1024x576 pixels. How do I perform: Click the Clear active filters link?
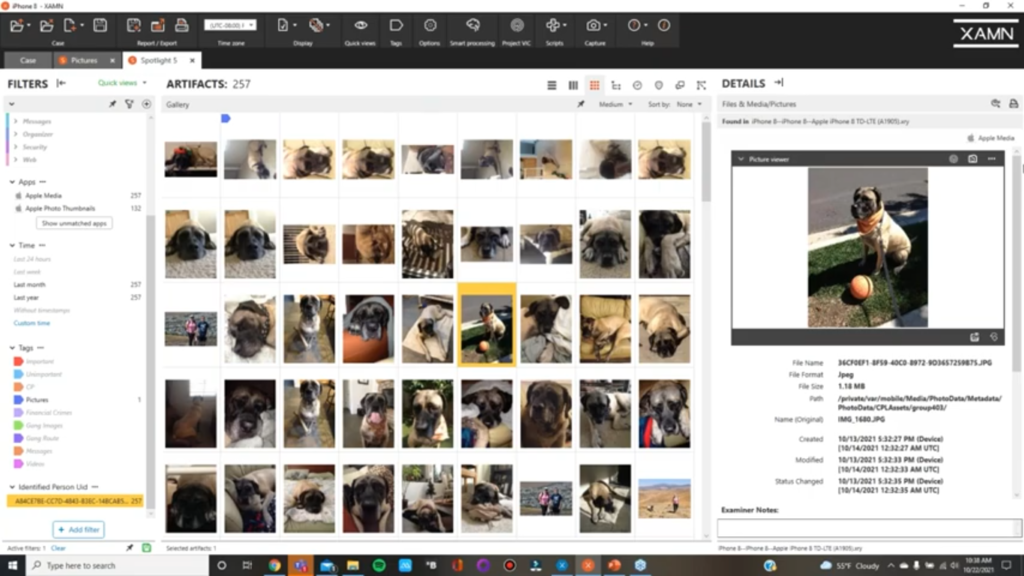58,548
